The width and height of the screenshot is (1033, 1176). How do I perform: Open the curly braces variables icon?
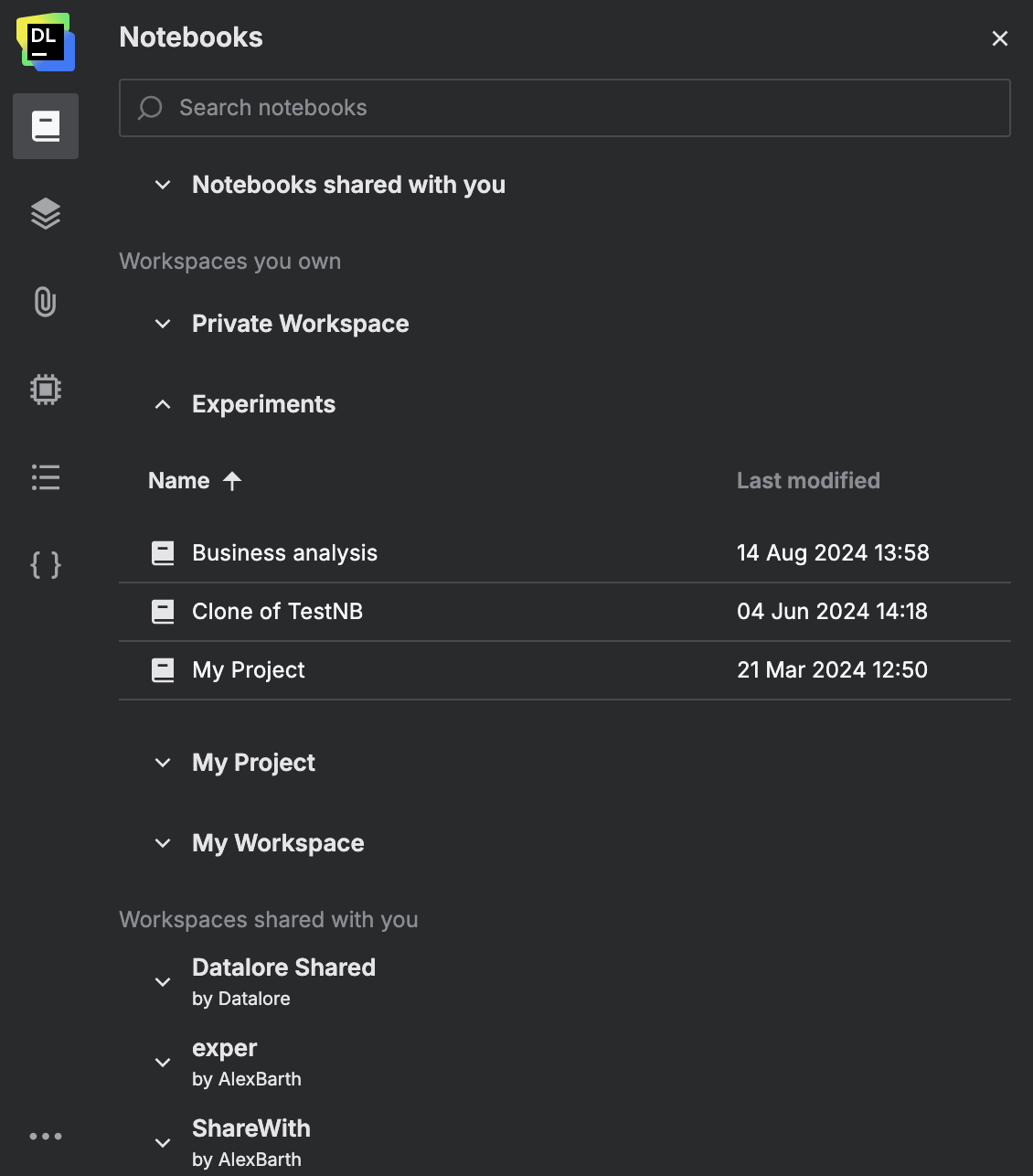click(46, 565)
